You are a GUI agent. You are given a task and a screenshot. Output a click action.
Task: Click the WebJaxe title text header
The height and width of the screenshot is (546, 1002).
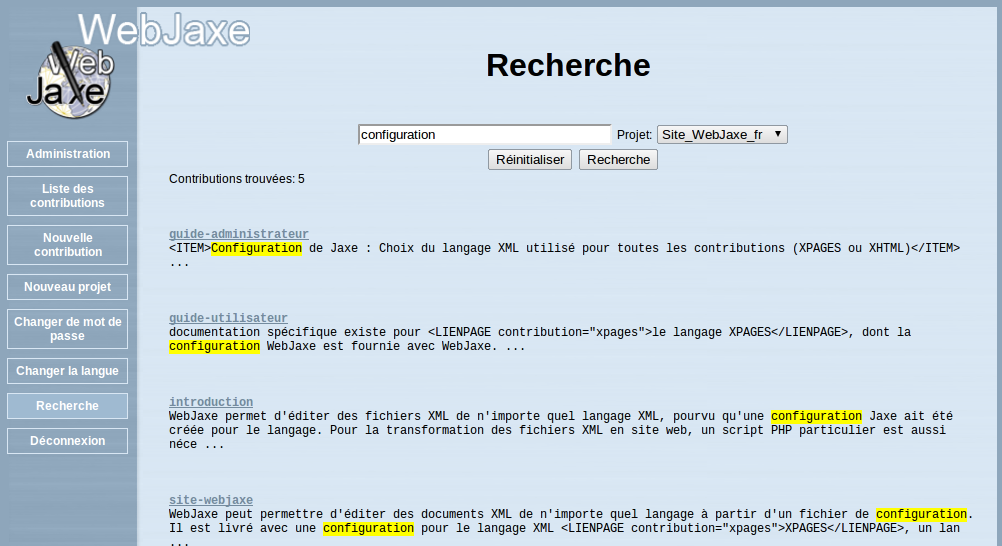163,30
